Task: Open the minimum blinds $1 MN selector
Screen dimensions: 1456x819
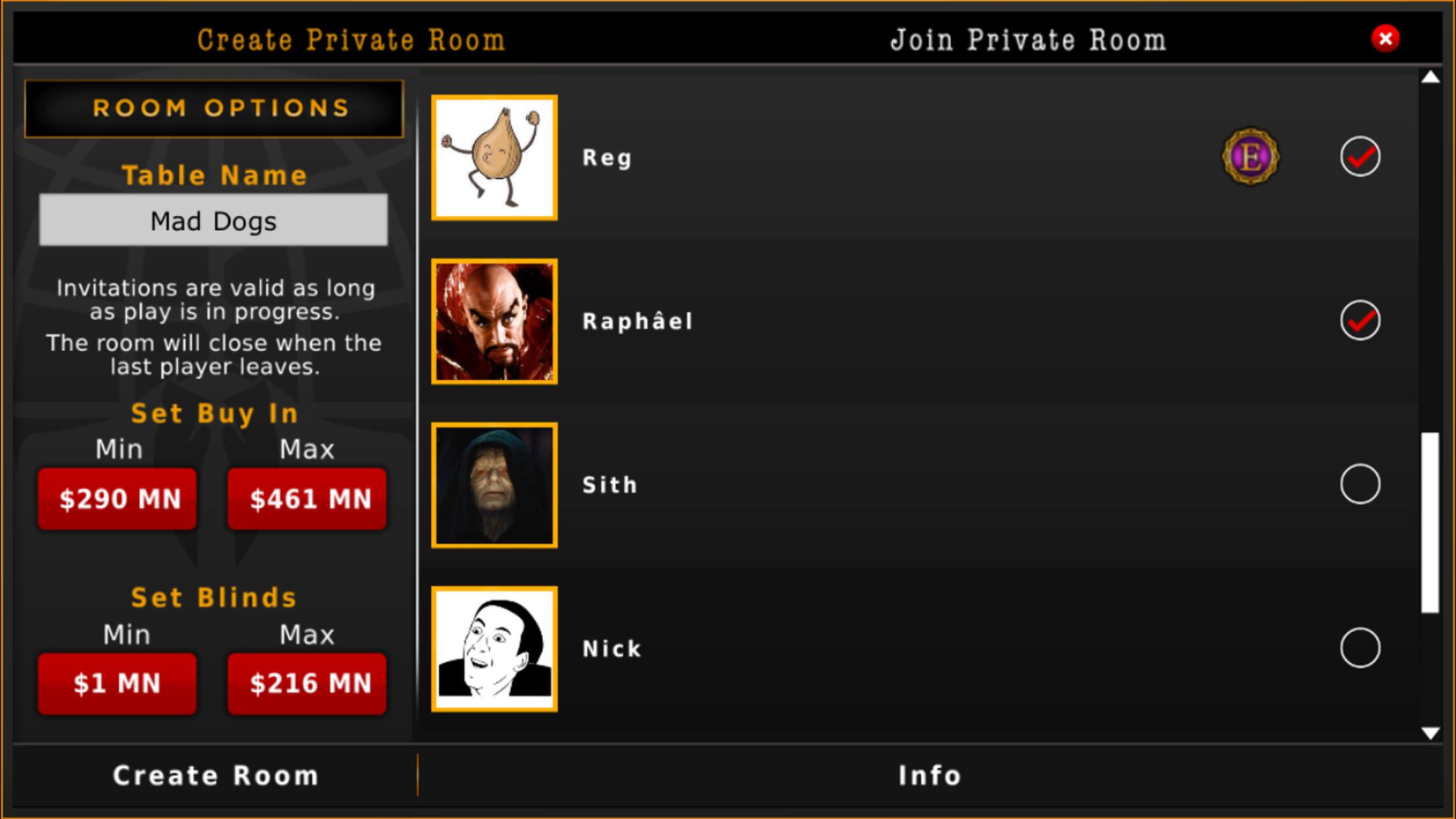Action: (118, 684)
